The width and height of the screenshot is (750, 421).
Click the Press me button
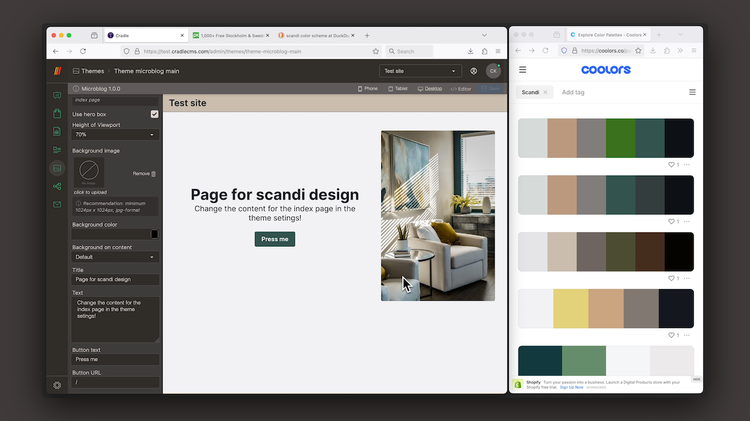[x=275, y=239]
